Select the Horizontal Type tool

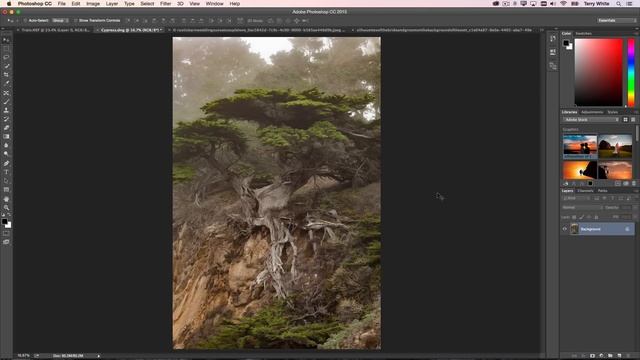click(x=6, y=172)
